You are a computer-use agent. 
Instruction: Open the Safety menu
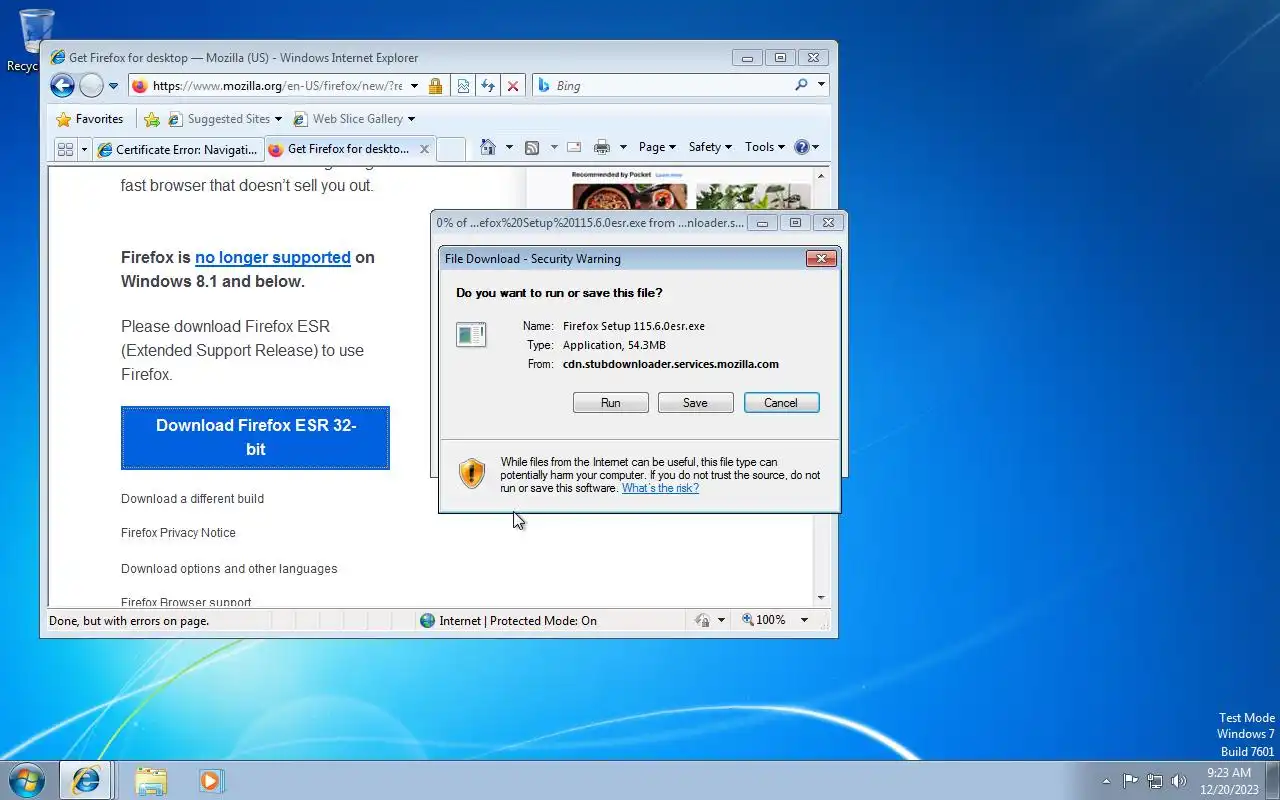coord(710,147)
